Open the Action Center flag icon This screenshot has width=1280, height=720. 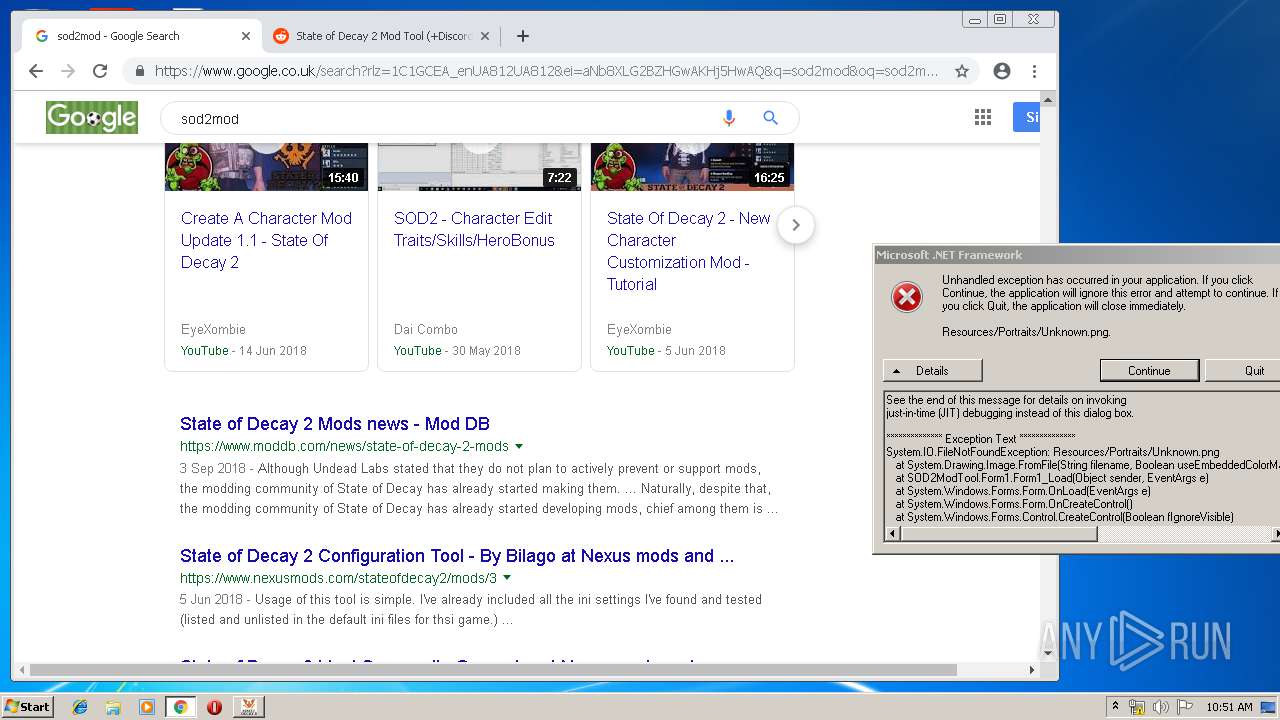coord(1185,707)
